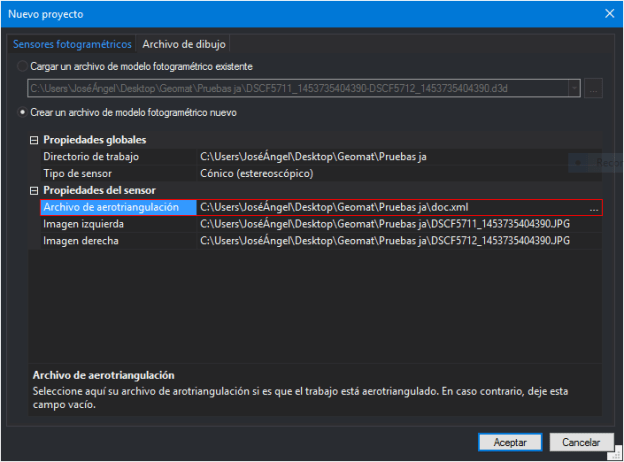Close the Nuevo proyecto dialog
Image resolution: width=624 pixels, height=462 pixels.
click(609, 14)
